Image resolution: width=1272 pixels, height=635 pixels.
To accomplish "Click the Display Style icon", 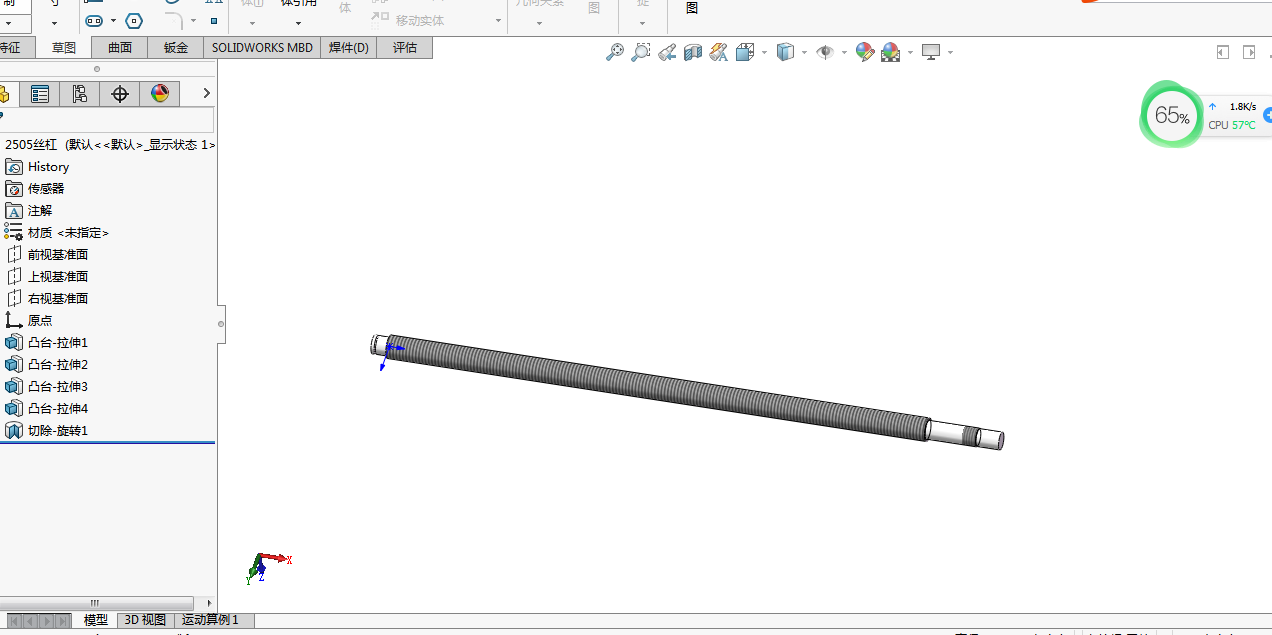I will [786, 52].
